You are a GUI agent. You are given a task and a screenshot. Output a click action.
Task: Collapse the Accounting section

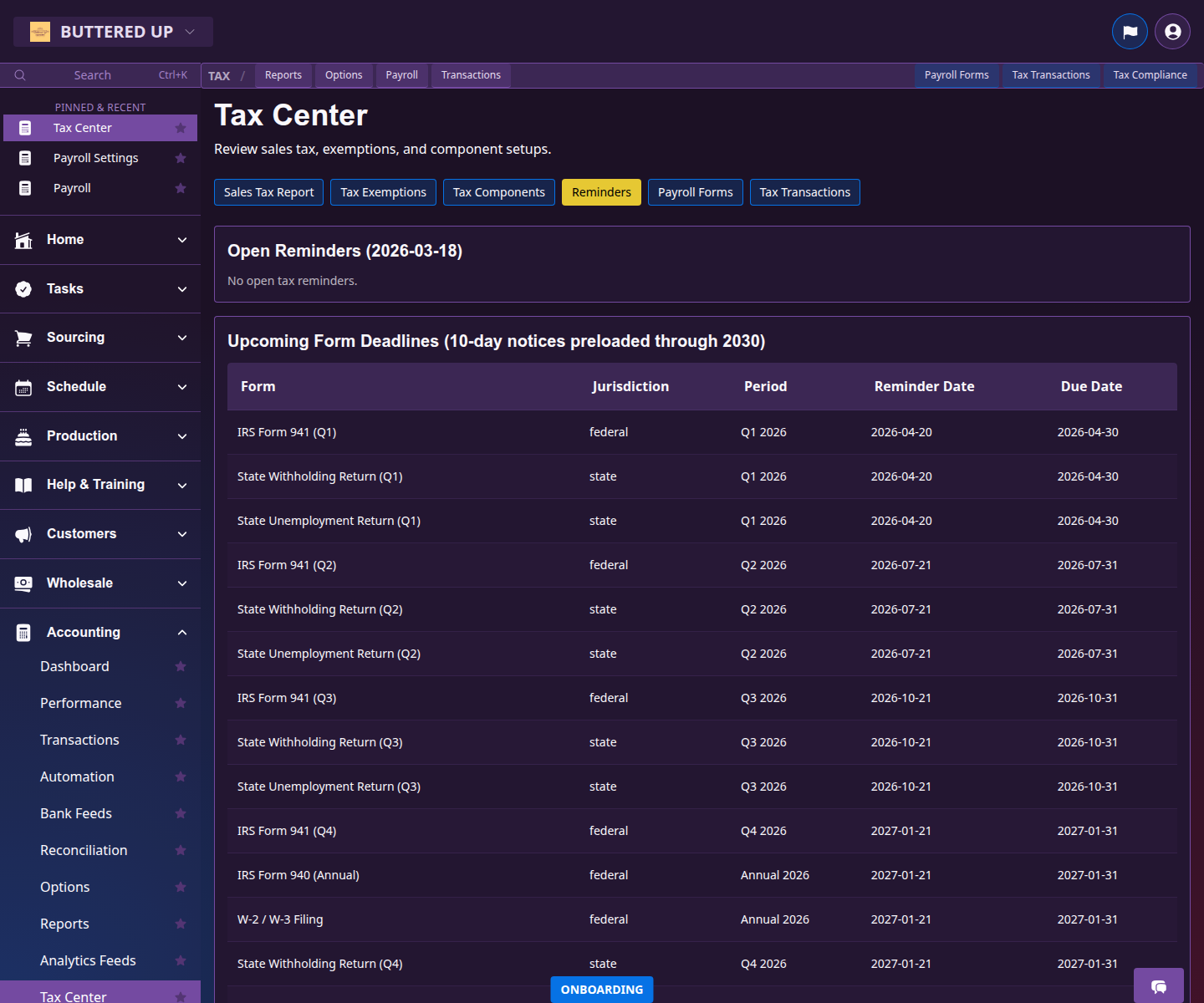[x=182, y=632]
